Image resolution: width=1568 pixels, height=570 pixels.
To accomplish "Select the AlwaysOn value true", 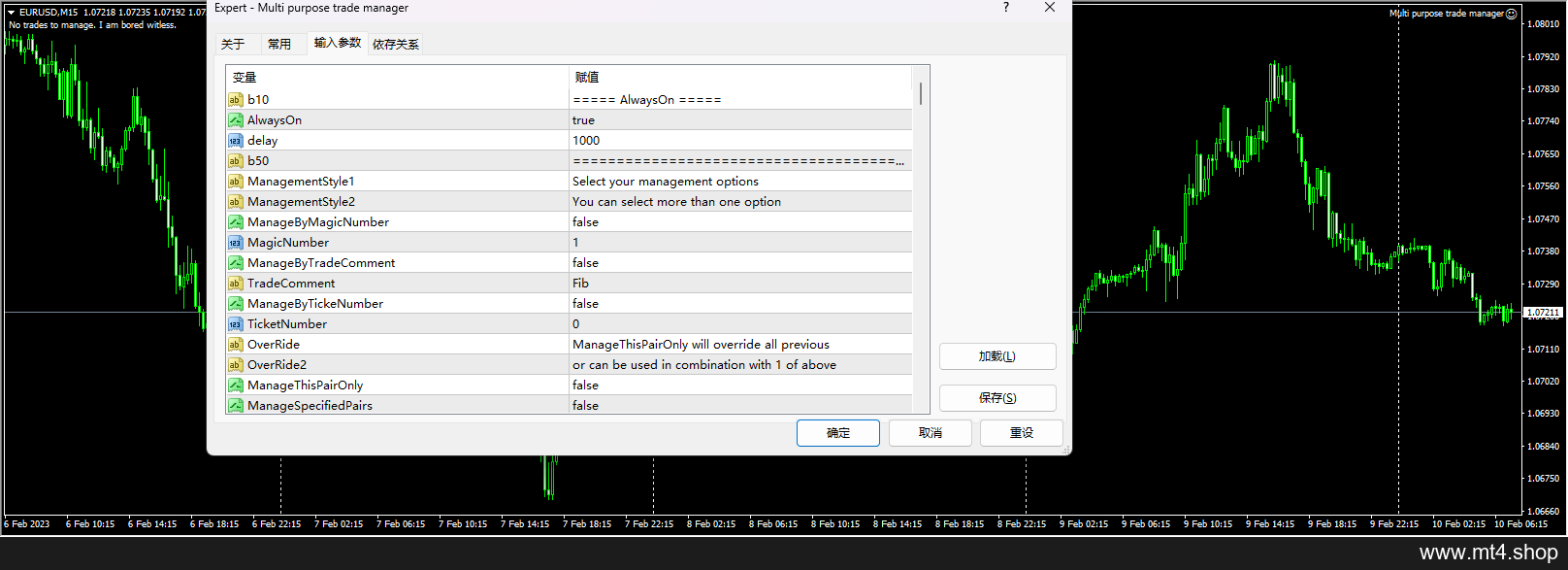I will 583,120.
